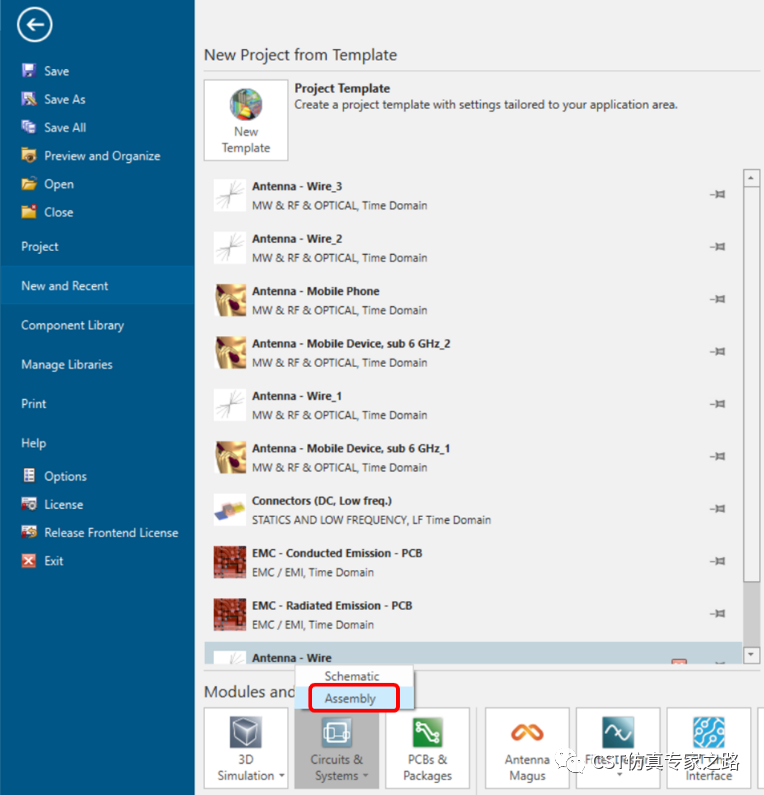Launch PCBs & Packages module
Screen dimensions: 764x795
coord(427,748)
